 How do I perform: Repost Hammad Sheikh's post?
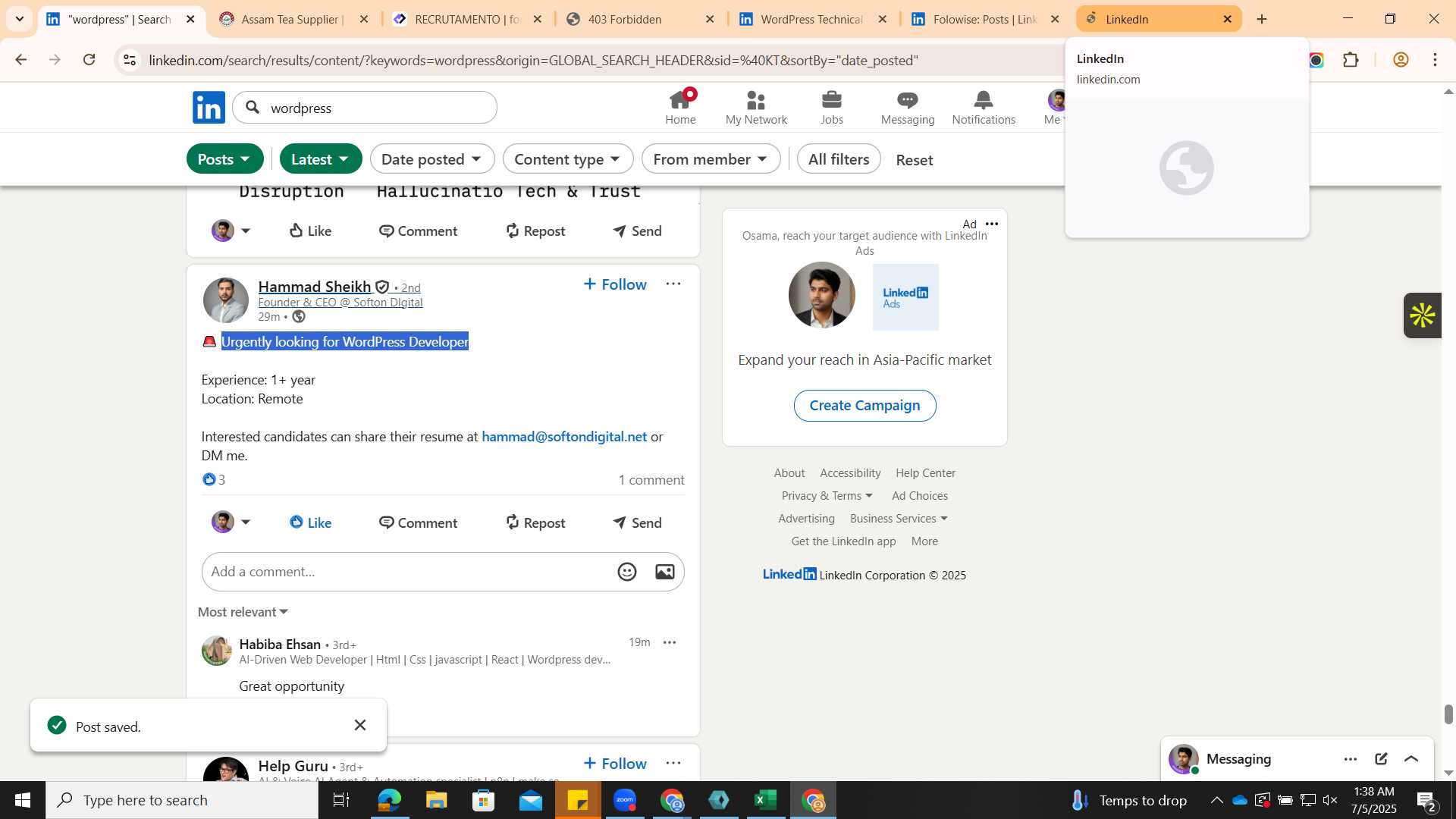click(535, 522)
